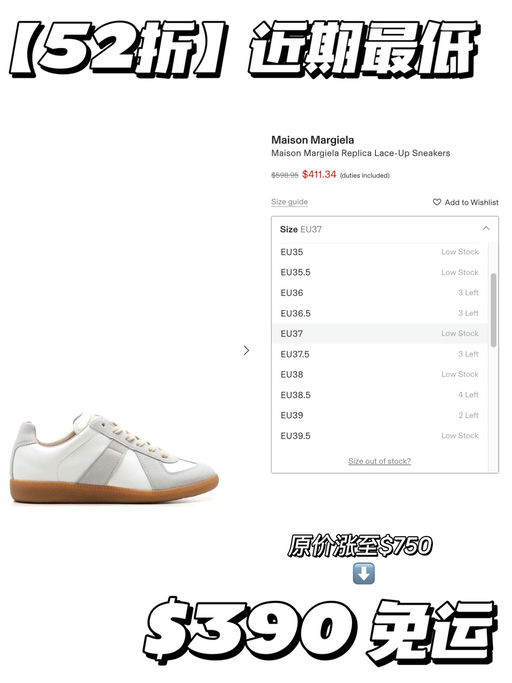This screenshot has height=683, width=512.
Task: Choose the EU36.5 size option
Action: pyautogui.click(x=380, y=313)
